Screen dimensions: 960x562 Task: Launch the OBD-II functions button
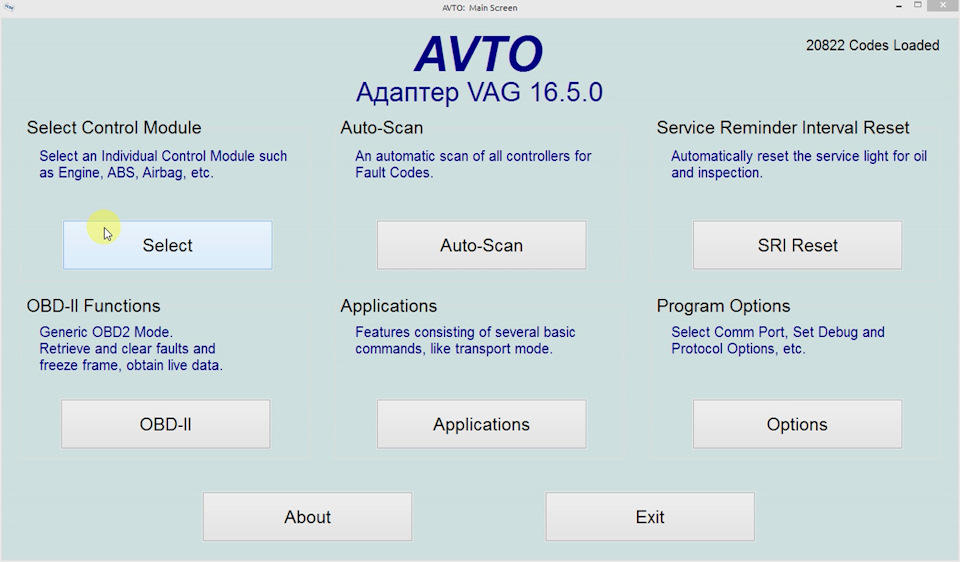click(165, 424)
